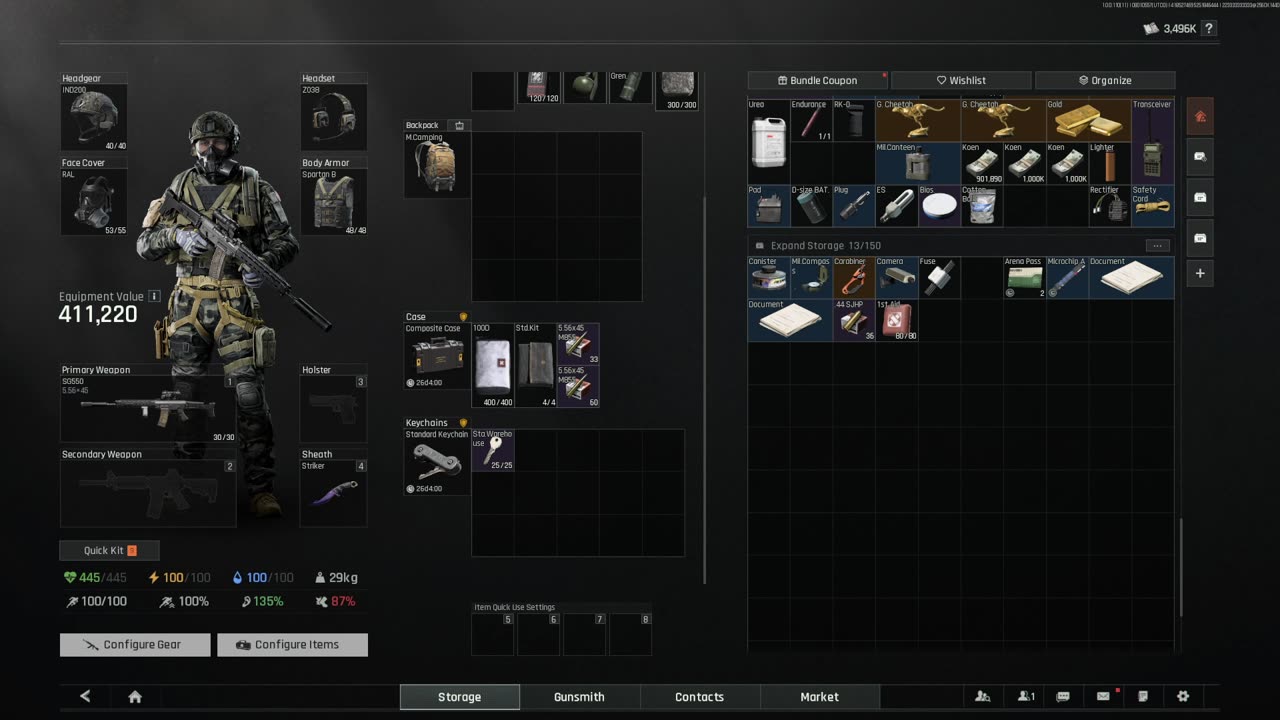
Task: Select the Urea canister item
Action: 768,141
